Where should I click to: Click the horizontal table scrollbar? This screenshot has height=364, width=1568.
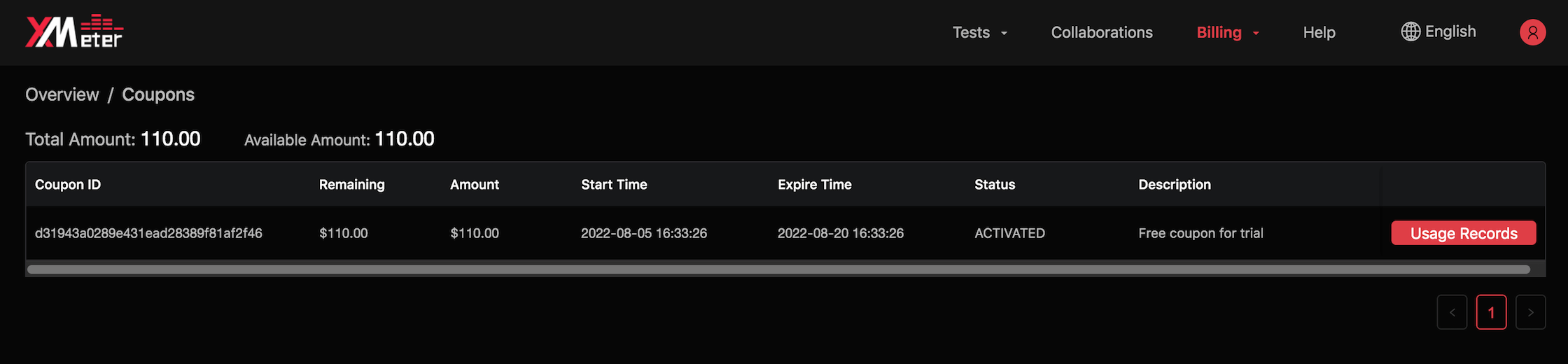point(778,269)
